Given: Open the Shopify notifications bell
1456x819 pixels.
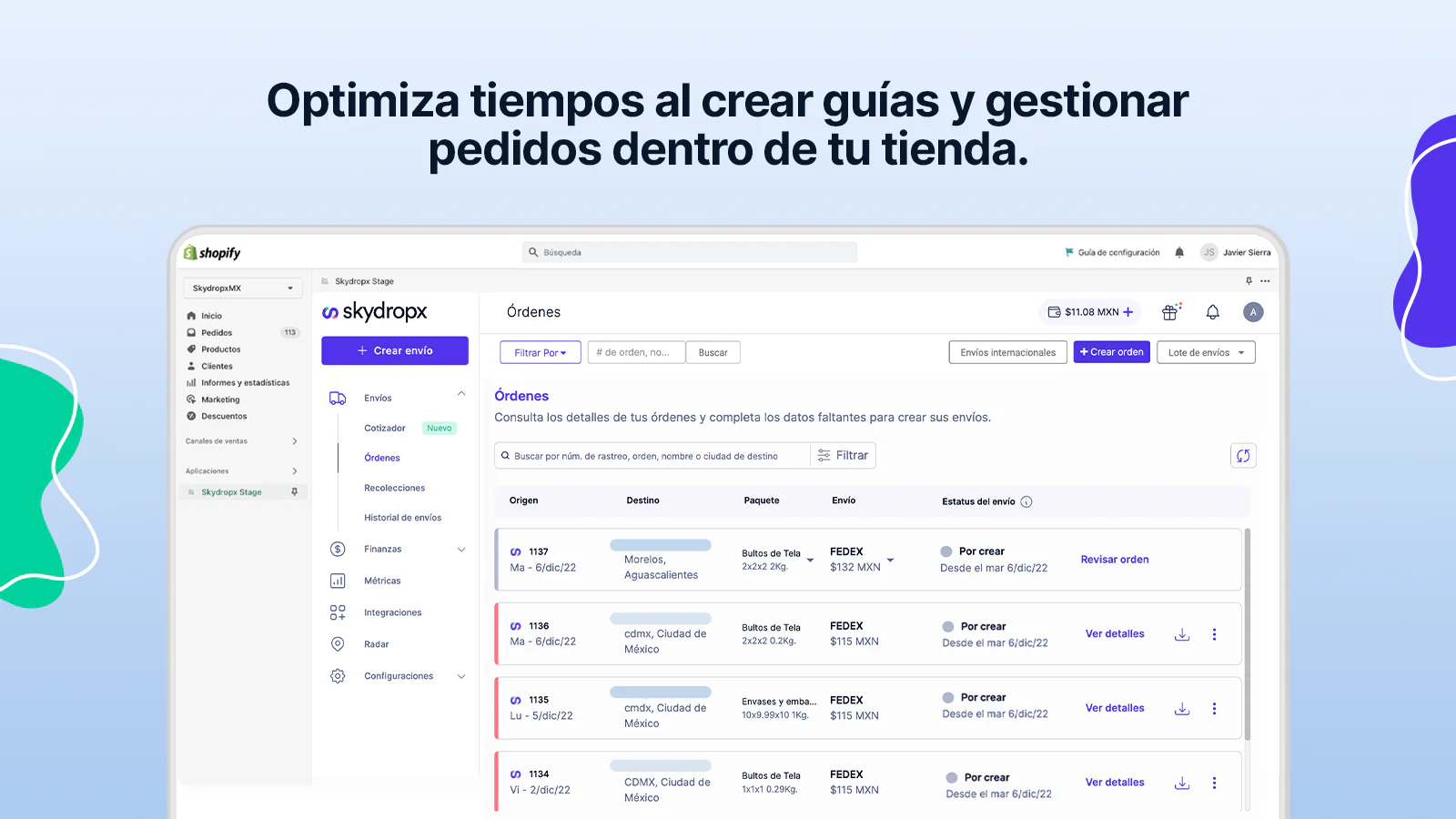Looking at the screenshot, I should coord(1179,252).
